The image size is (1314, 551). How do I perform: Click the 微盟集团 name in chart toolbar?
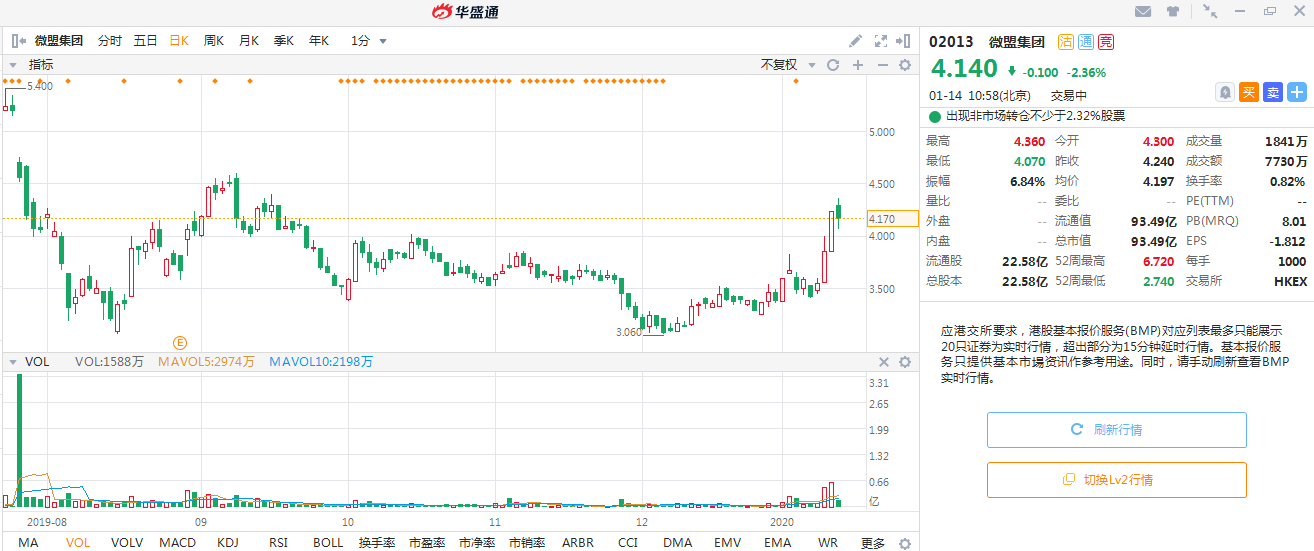coord(59,41)
